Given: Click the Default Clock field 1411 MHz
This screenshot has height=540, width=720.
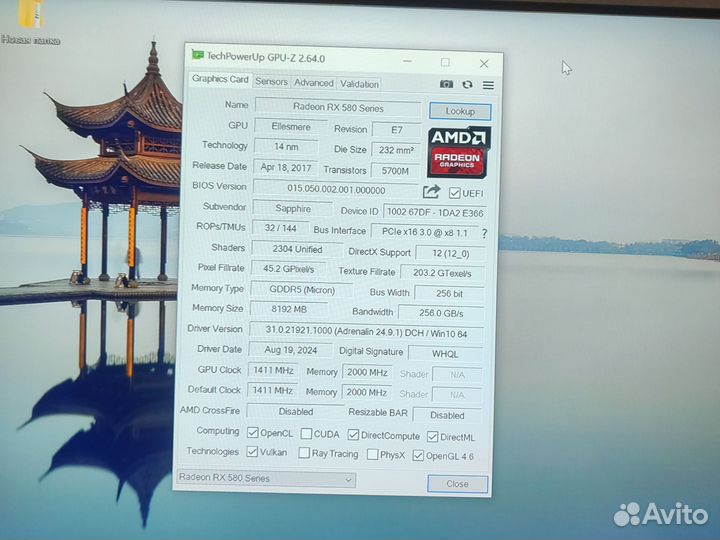Looking at the screenshot, I should pos(272,390).
